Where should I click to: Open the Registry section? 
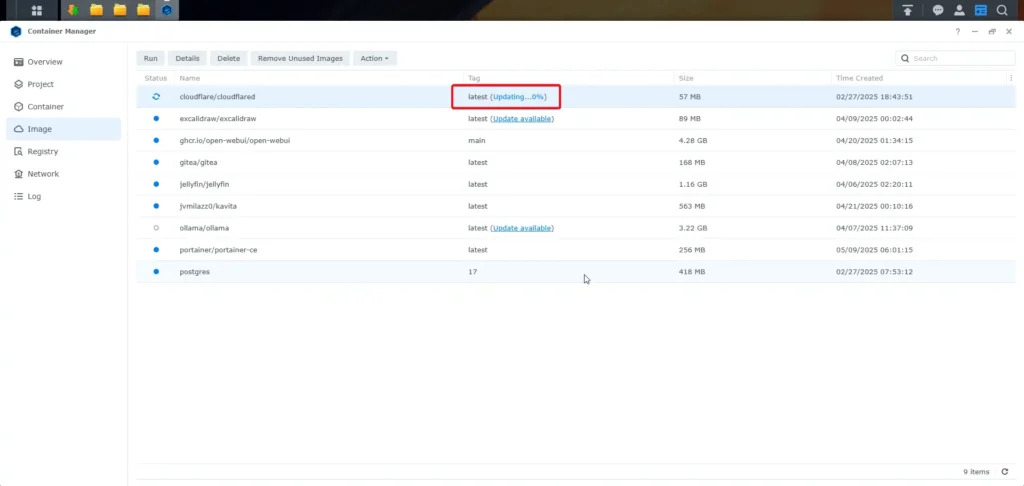pos(63,152)
